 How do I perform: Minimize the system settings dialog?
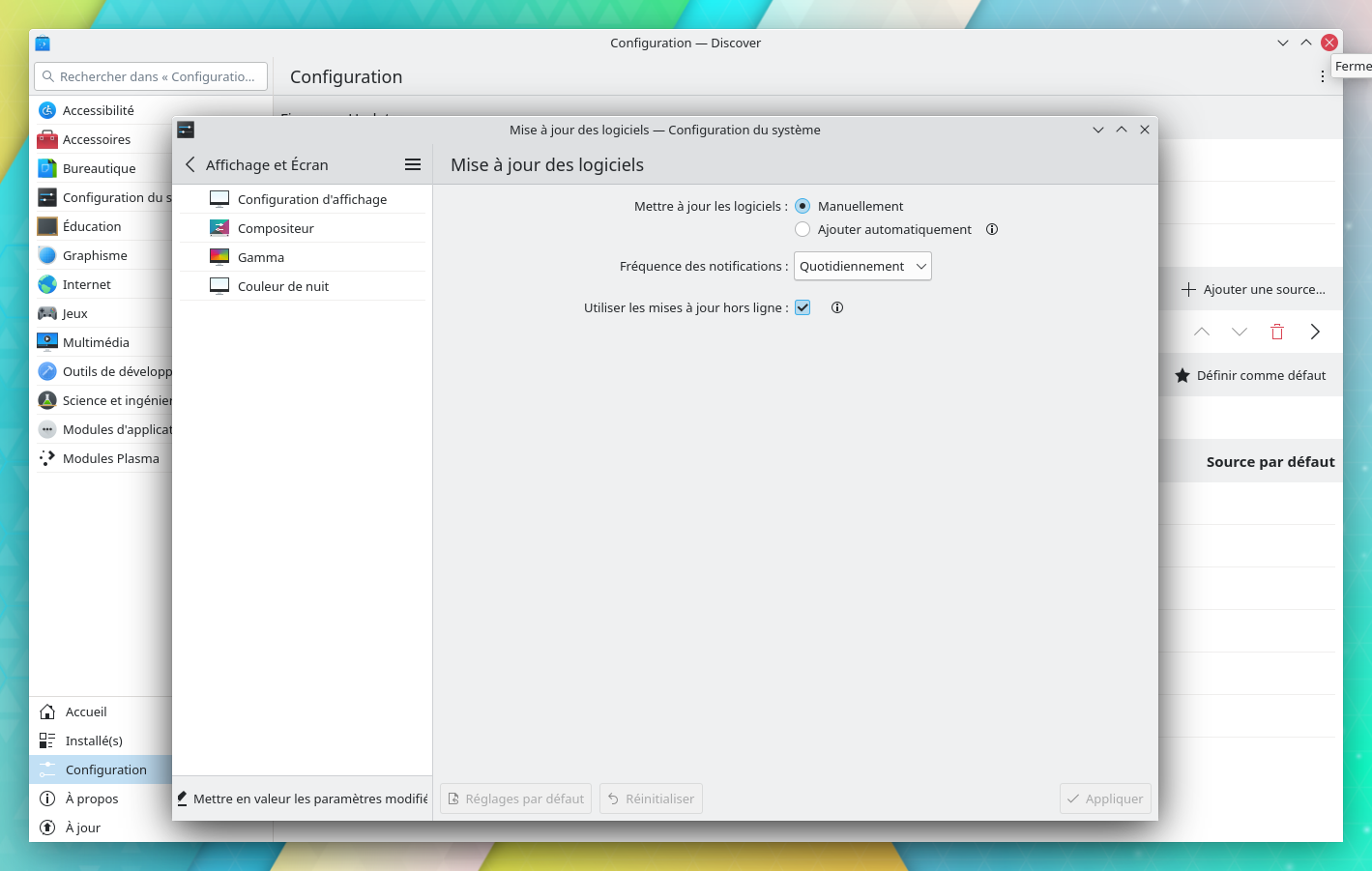[1098, 130]
